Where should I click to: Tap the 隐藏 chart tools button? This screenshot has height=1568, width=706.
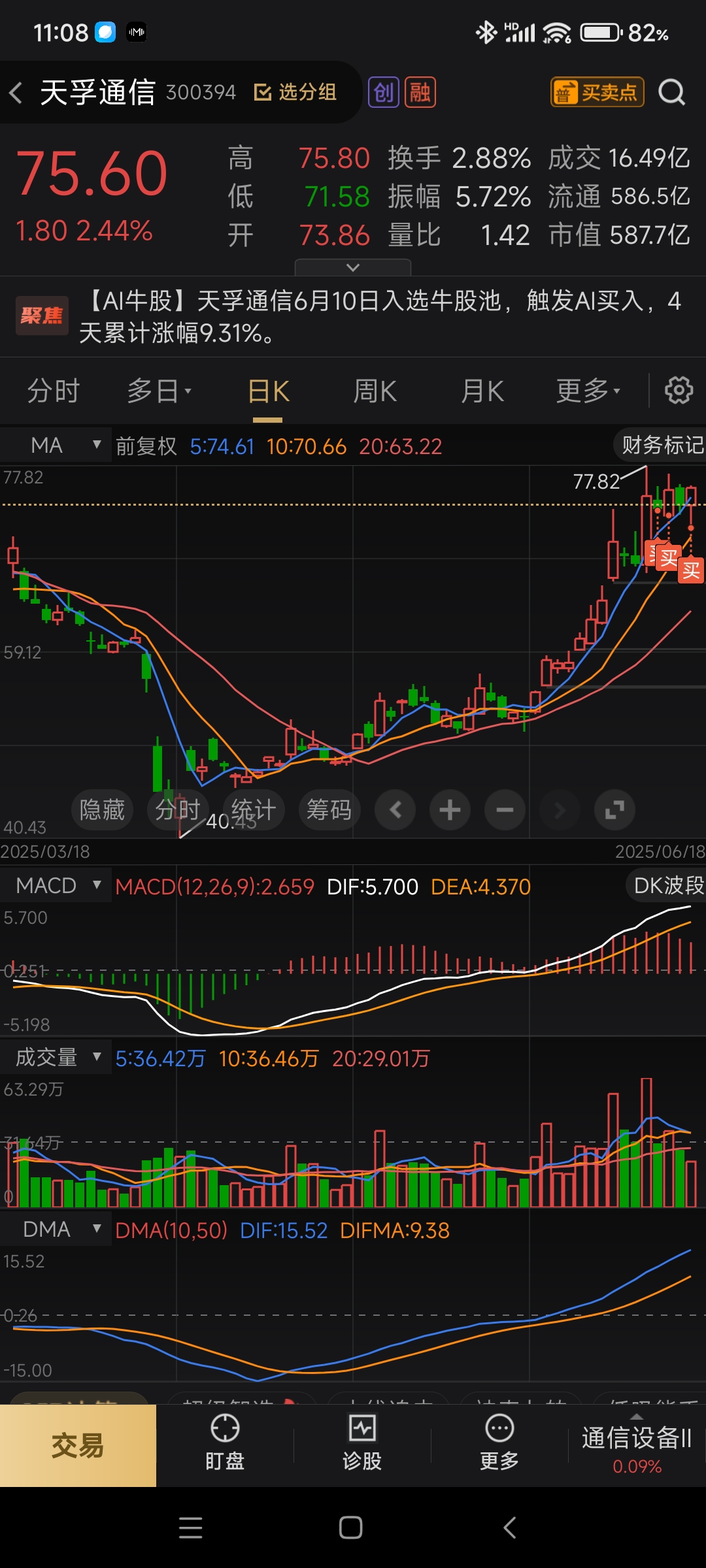(102, 810)
